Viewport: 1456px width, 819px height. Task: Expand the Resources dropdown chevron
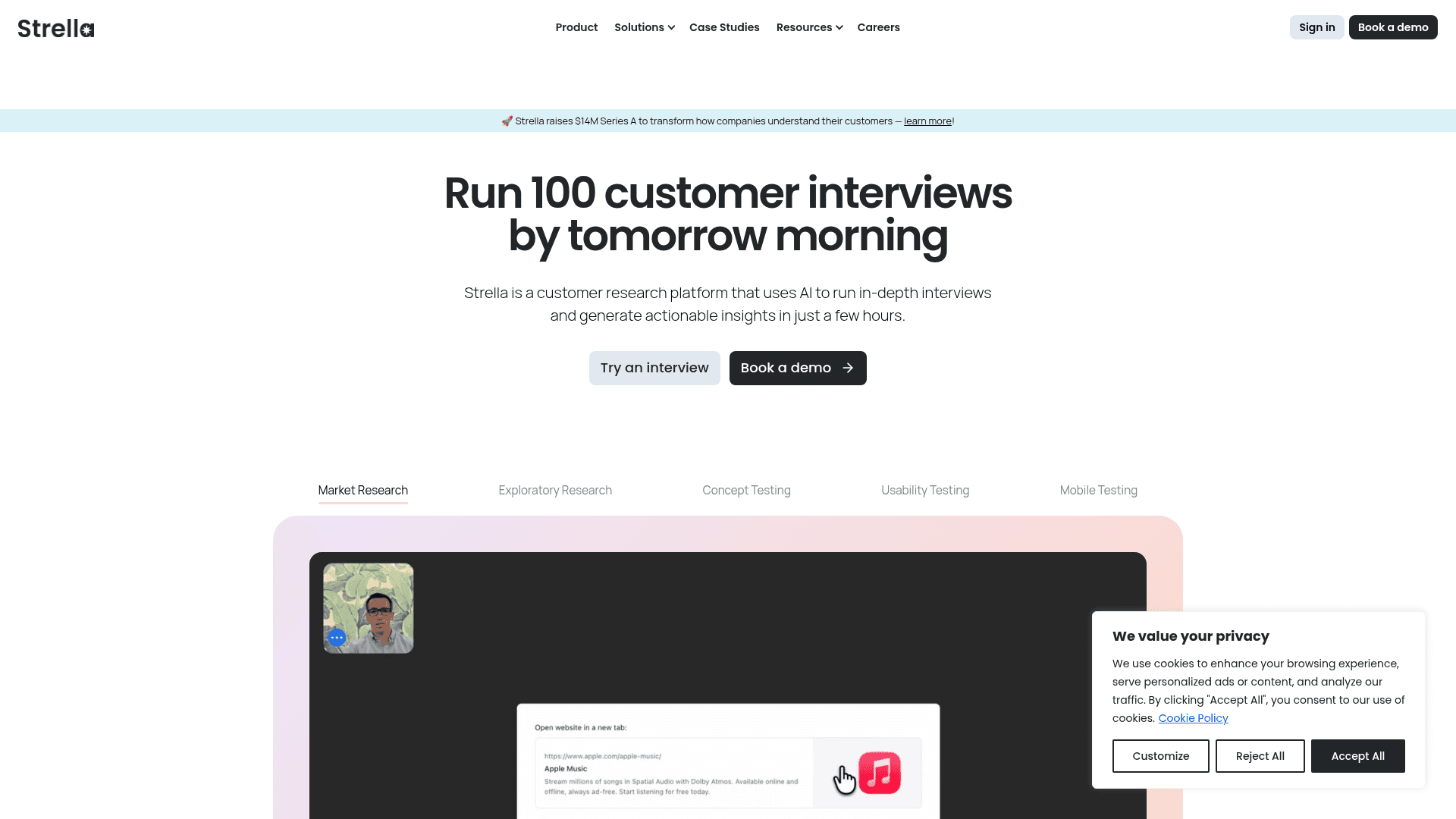[839, 28]
